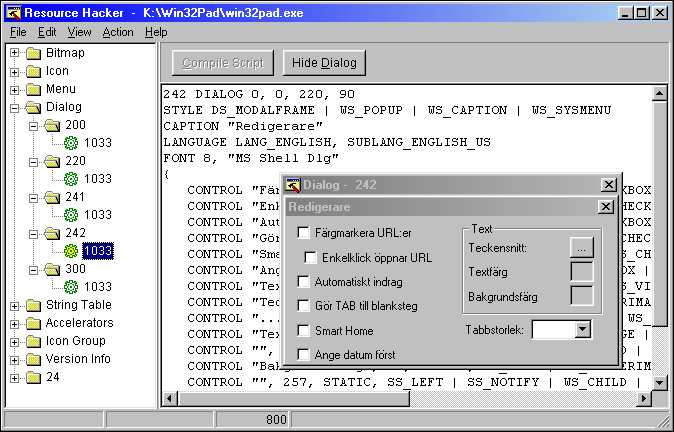The width and height of the screenshot is (674, 432).
Task: Open the Action menu
Action: click(118, 32)
